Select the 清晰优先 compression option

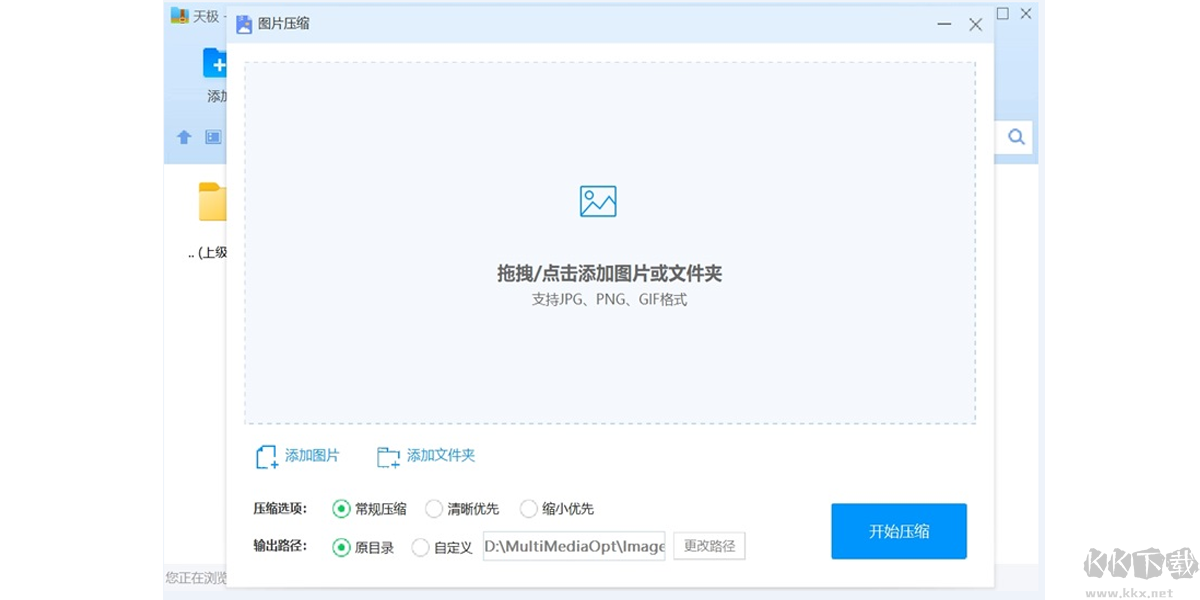(x=434, y=508)
